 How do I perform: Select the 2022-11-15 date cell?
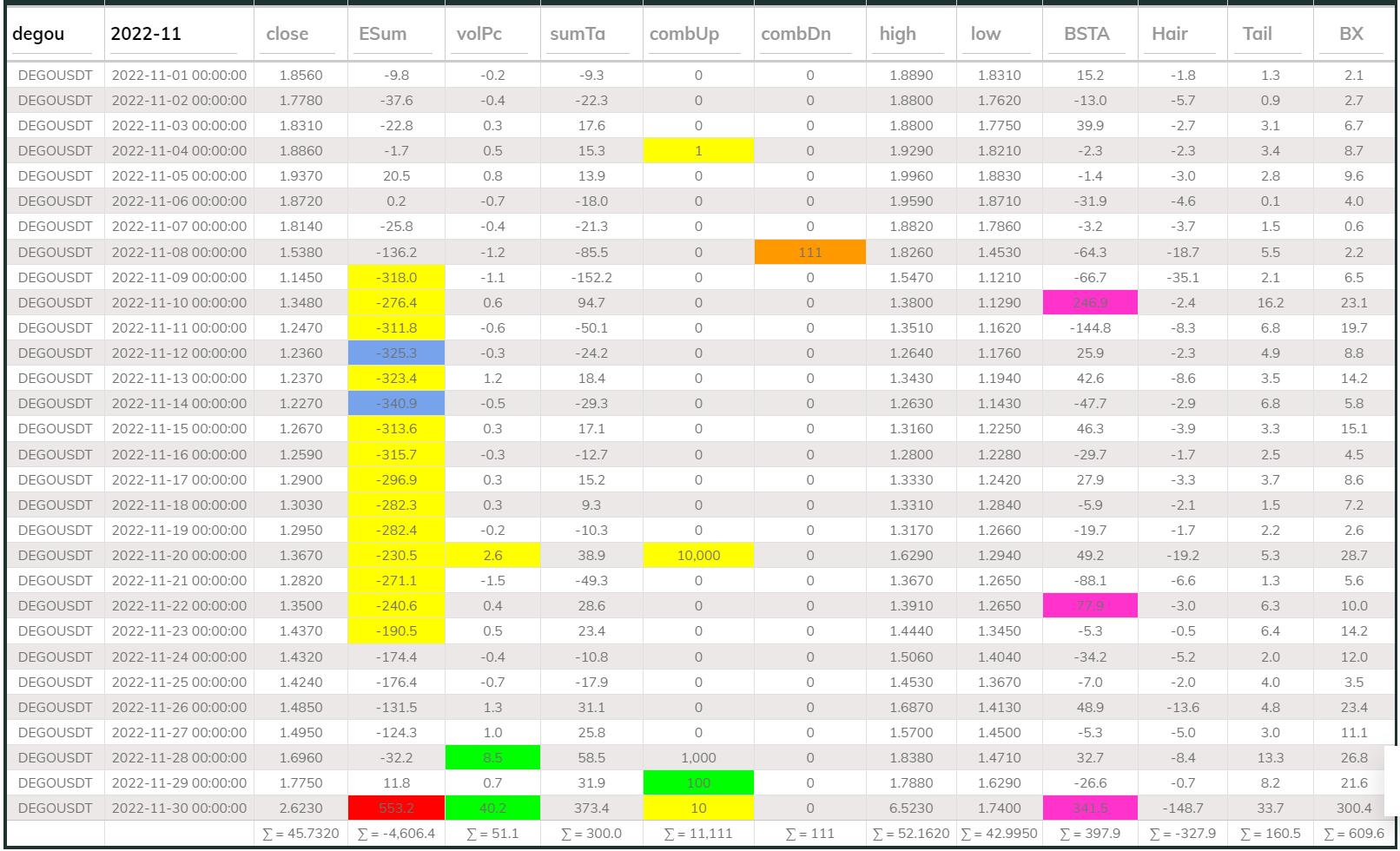point(179,428)
